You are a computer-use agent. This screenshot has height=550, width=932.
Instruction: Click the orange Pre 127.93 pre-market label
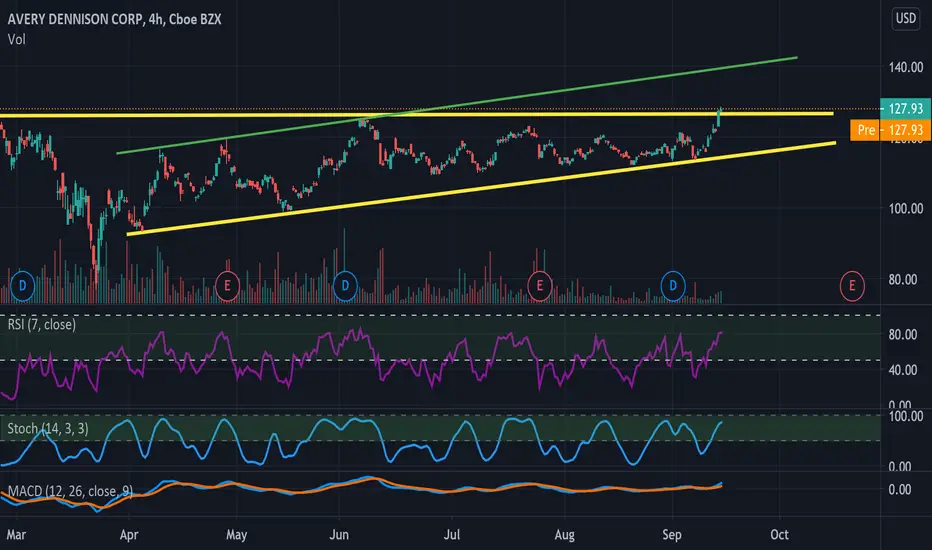pos(890,130)
